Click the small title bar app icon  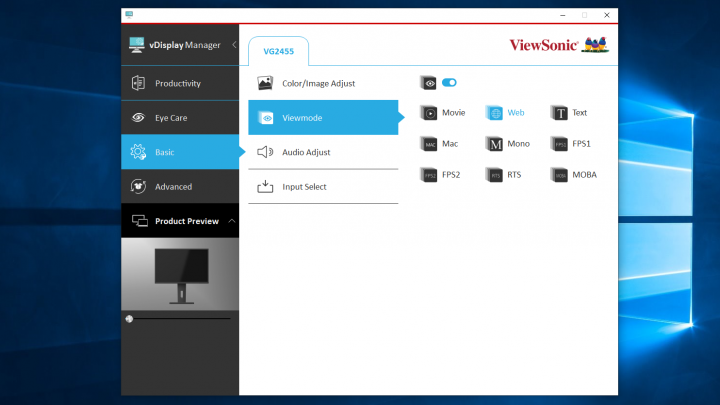click(x=129, y=15)
